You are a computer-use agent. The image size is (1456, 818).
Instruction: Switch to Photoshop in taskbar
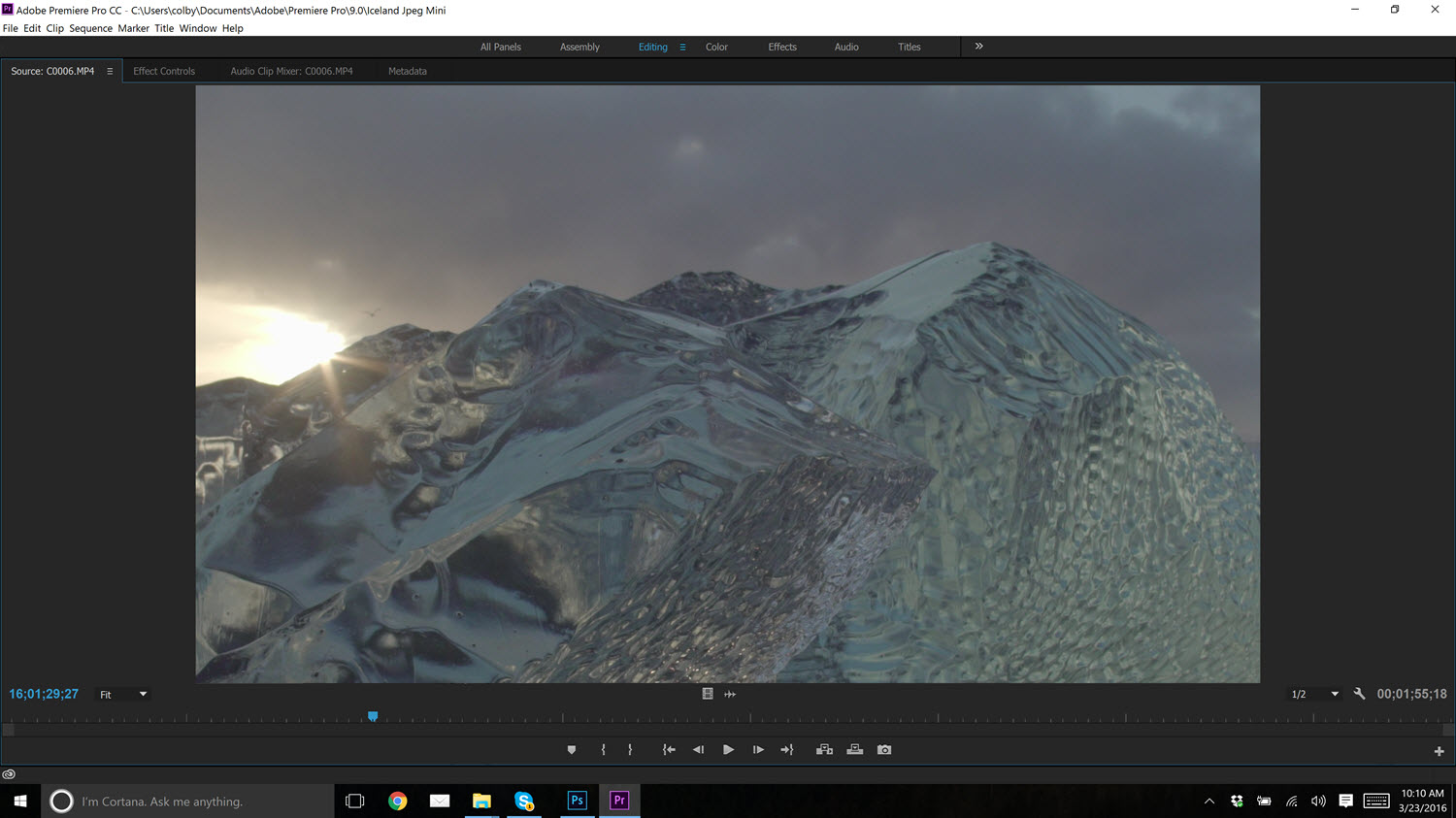tap(577, 802)
